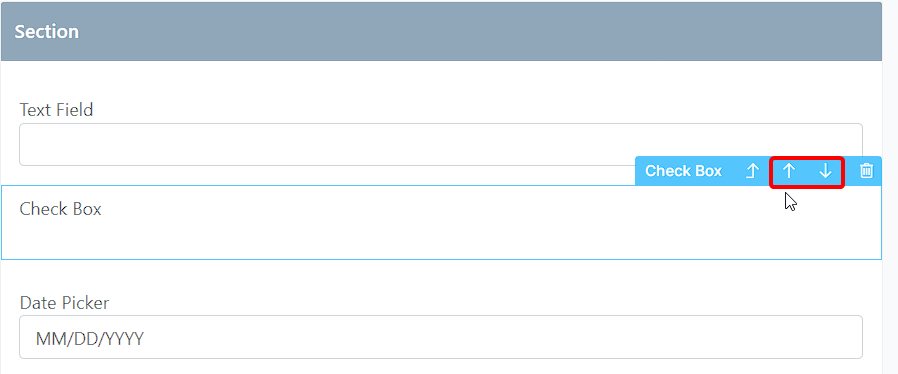The width and height of the screenshot is (898, 374).
Task: Click the Date Picker label
Action: coord(64,302)
